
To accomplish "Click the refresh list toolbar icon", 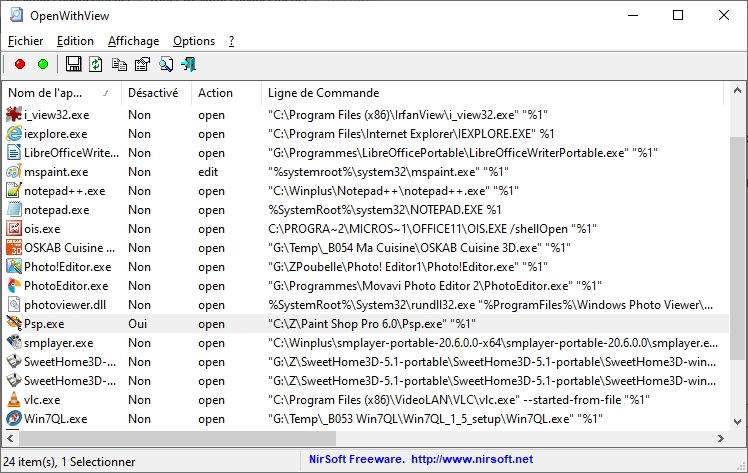I will point(96,64).
